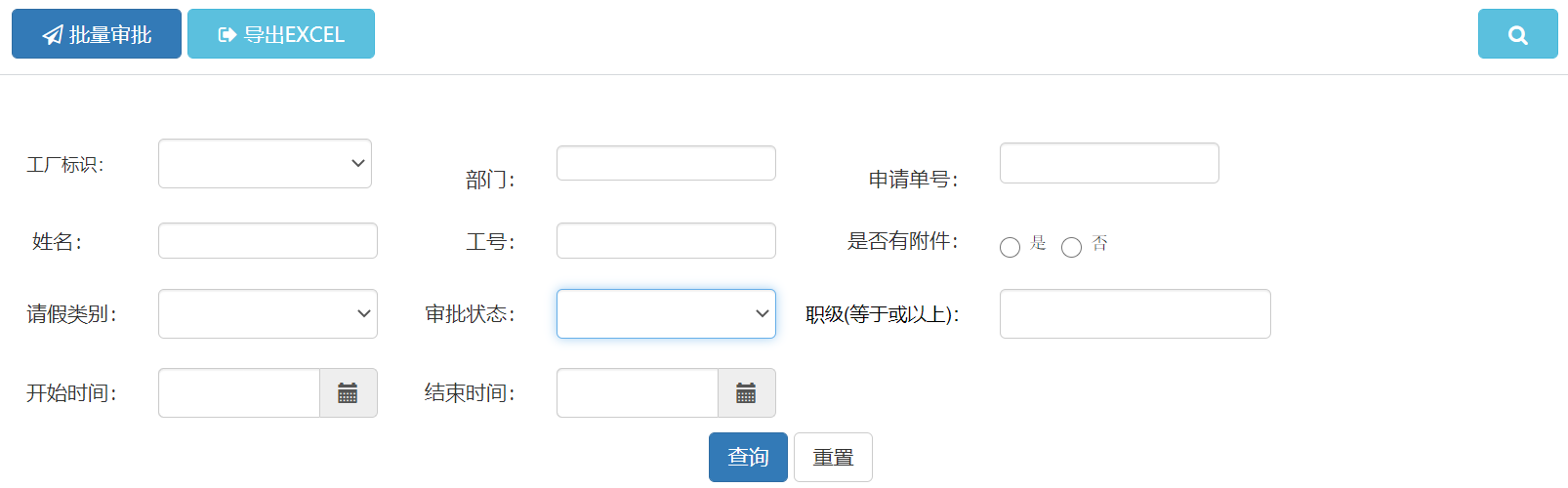The width and height of the screenshot is (1568, 488).
Task: Focus the 部门 input field
Action: pos(666,163)
